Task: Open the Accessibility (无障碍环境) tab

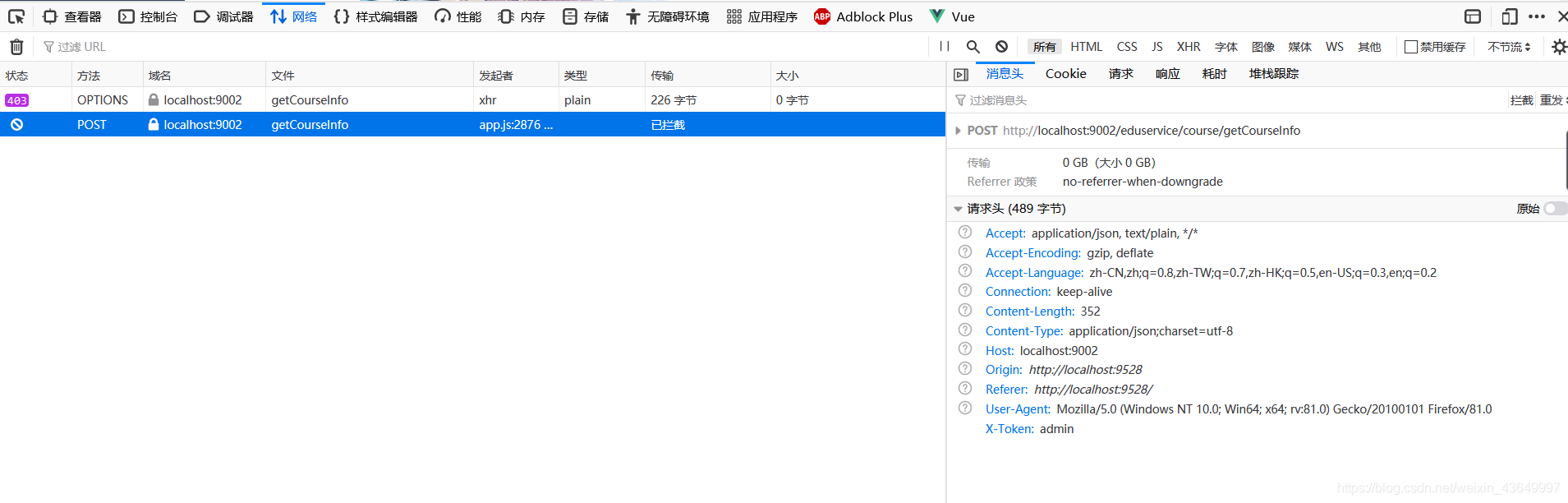Action: (667, 16)
